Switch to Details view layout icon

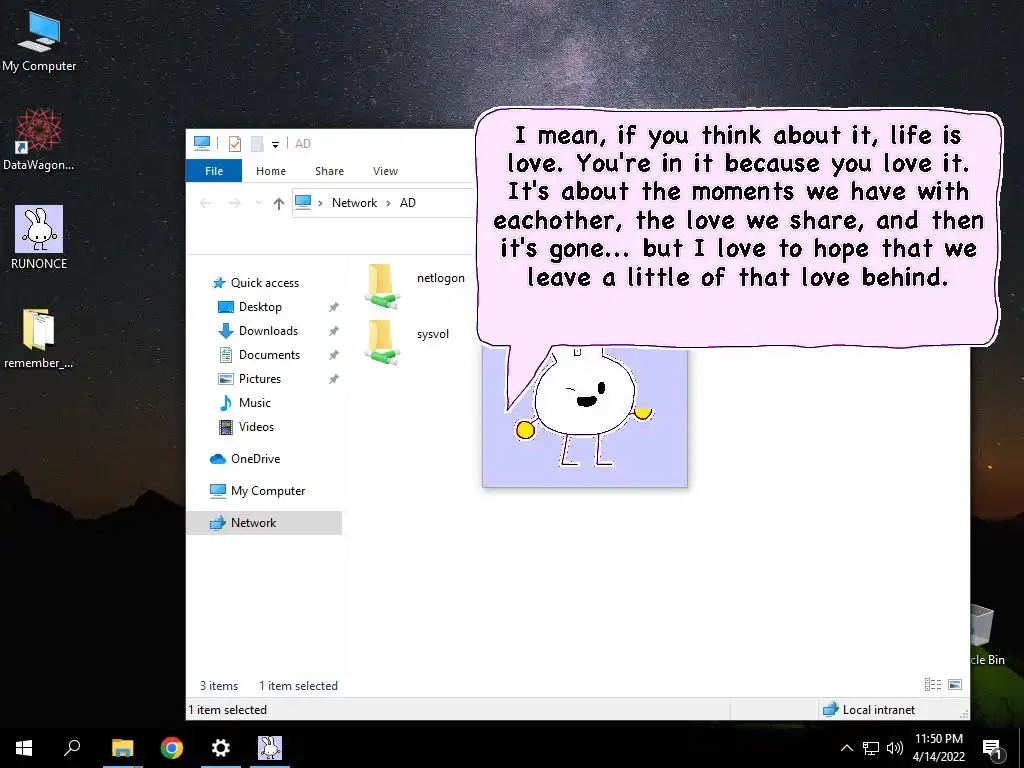(x=933, y=685)
